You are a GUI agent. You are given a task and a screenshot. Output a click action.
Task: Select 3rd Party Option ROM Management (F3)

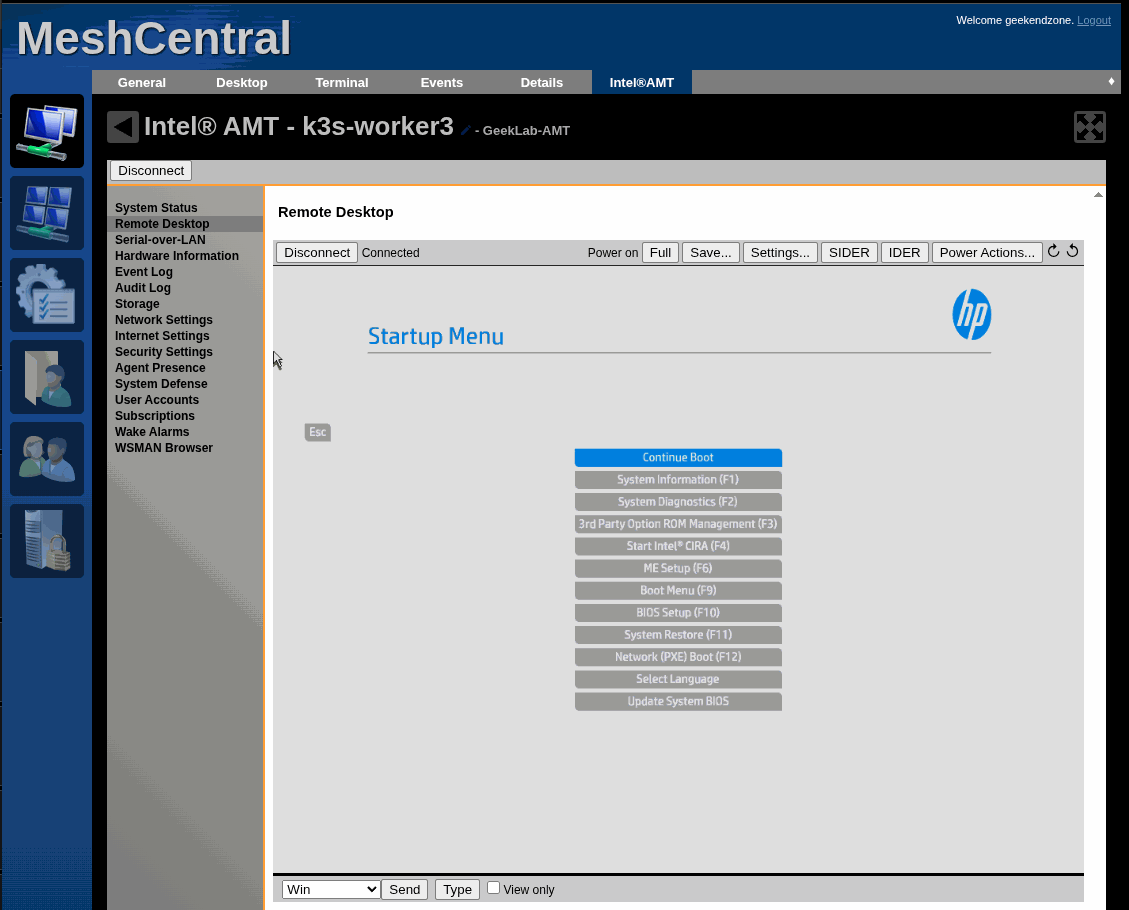tap(678, 524)
